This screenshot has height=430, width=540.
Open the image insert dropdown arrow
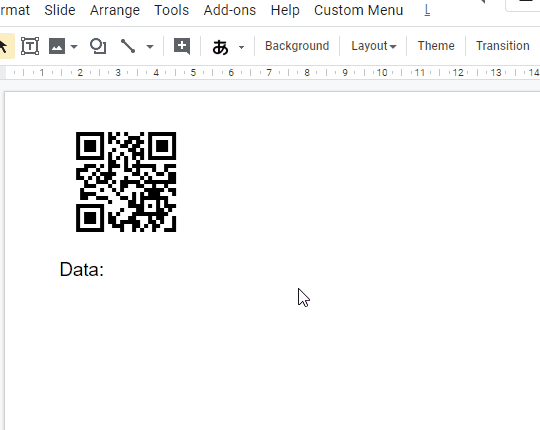74,46
